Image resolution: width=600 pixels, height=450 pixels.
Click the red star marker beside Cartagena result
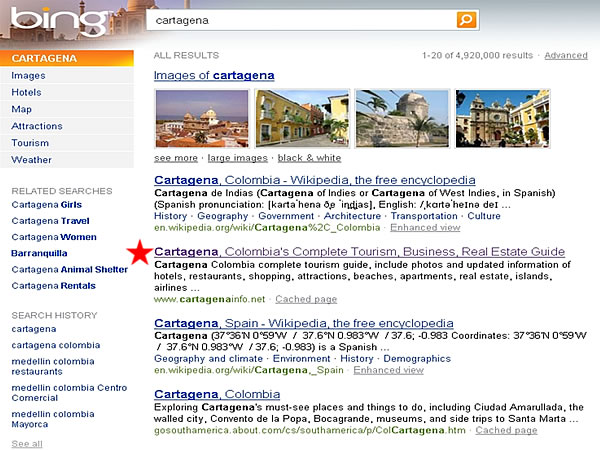139,254
